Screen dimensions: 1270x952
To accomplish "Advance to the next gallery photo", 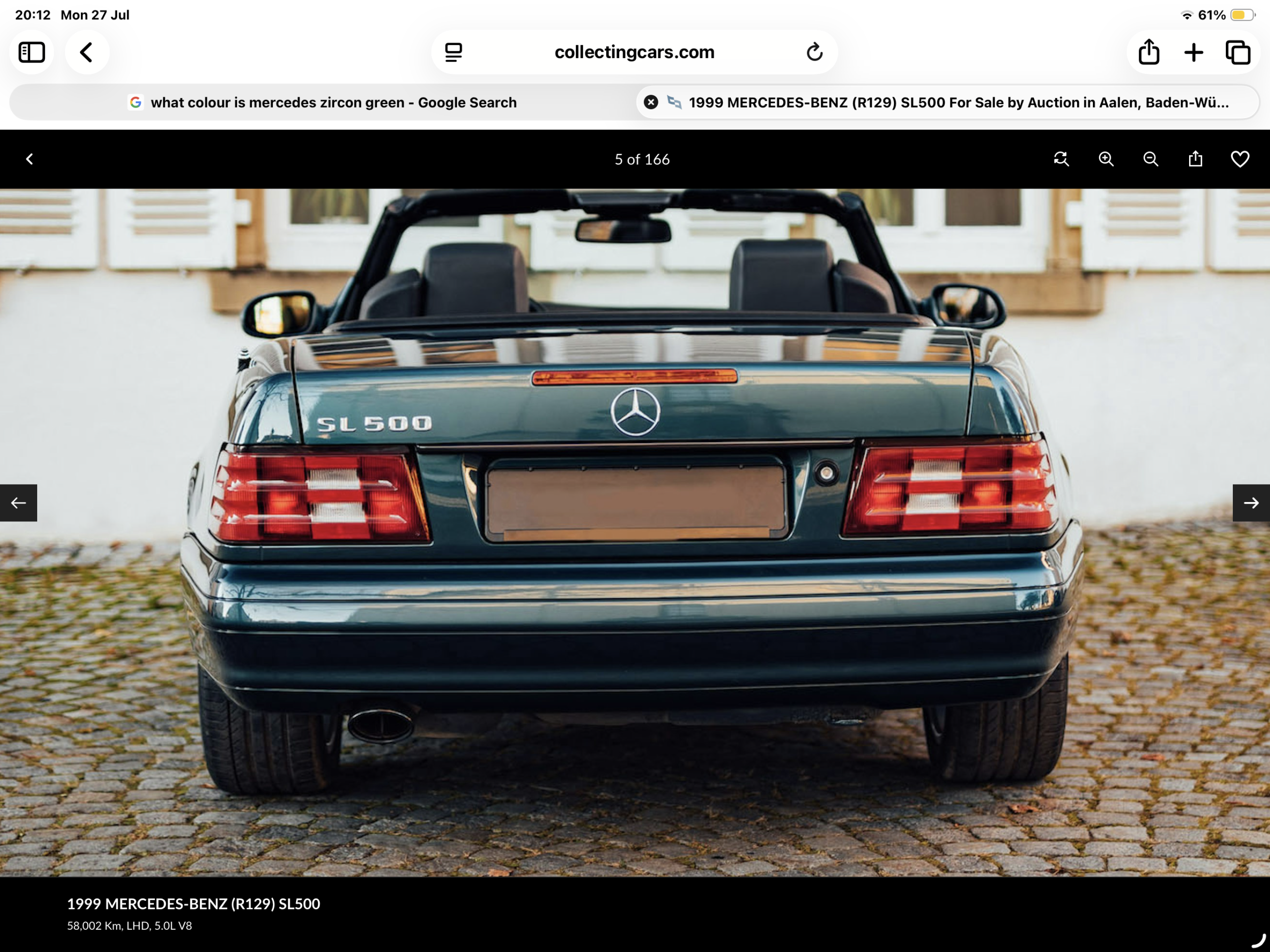I will [1251, 503].
